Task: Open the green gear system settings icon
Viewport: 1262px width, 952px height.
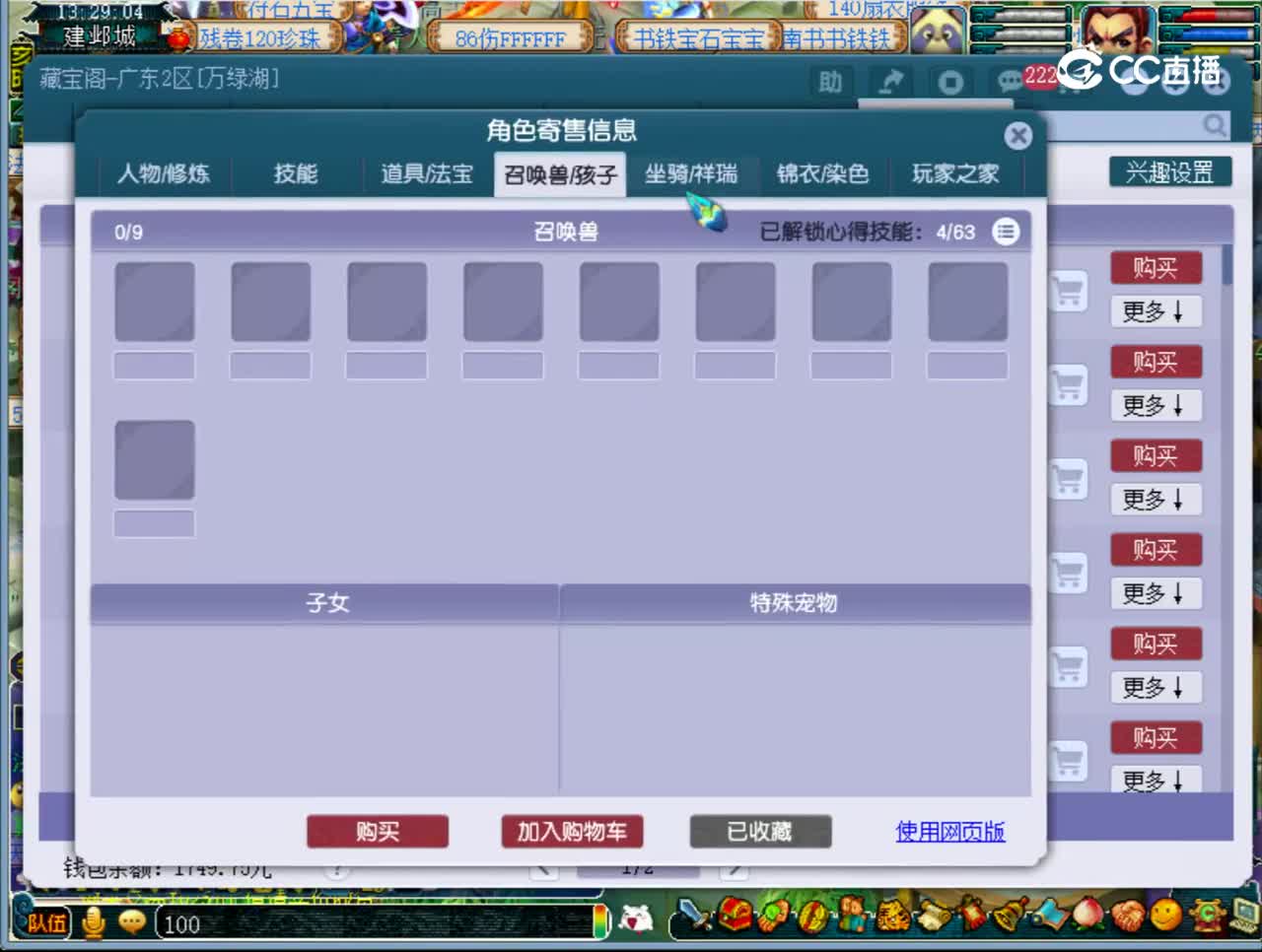Action: click(x=1208, y=914)
